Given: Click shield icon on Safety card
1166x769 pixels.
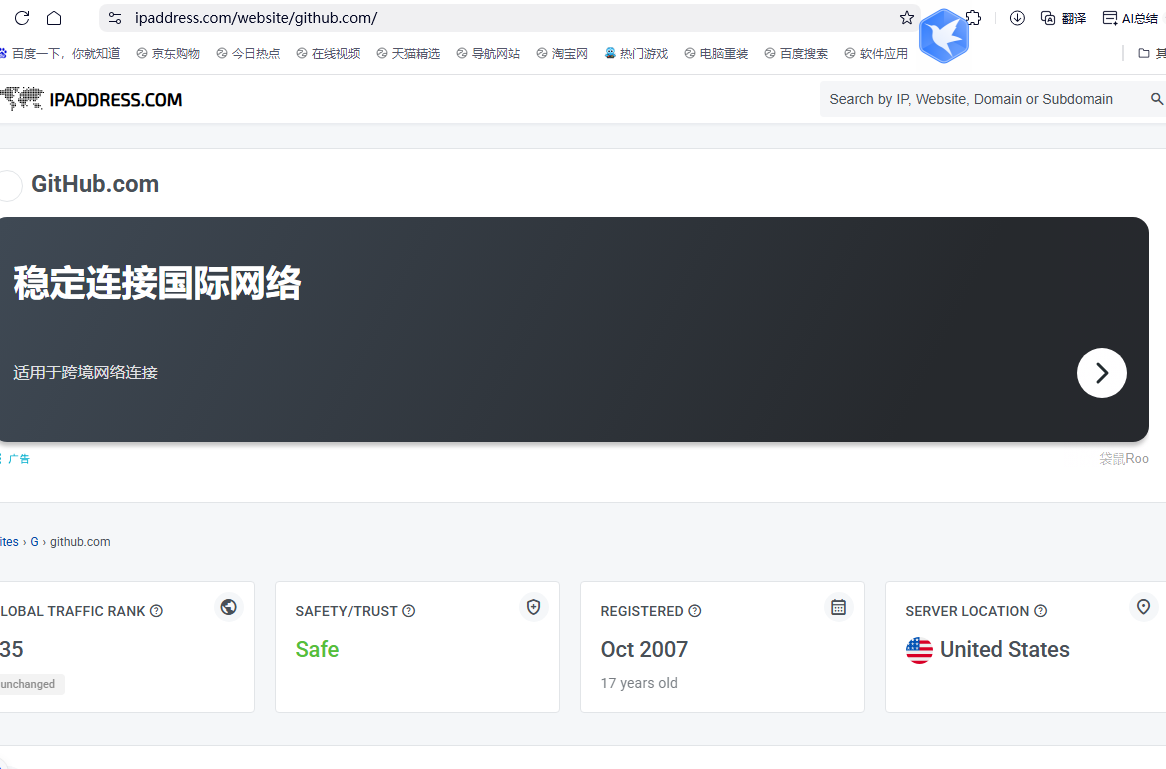Looking at the screenshot, I should pos(534,607).
